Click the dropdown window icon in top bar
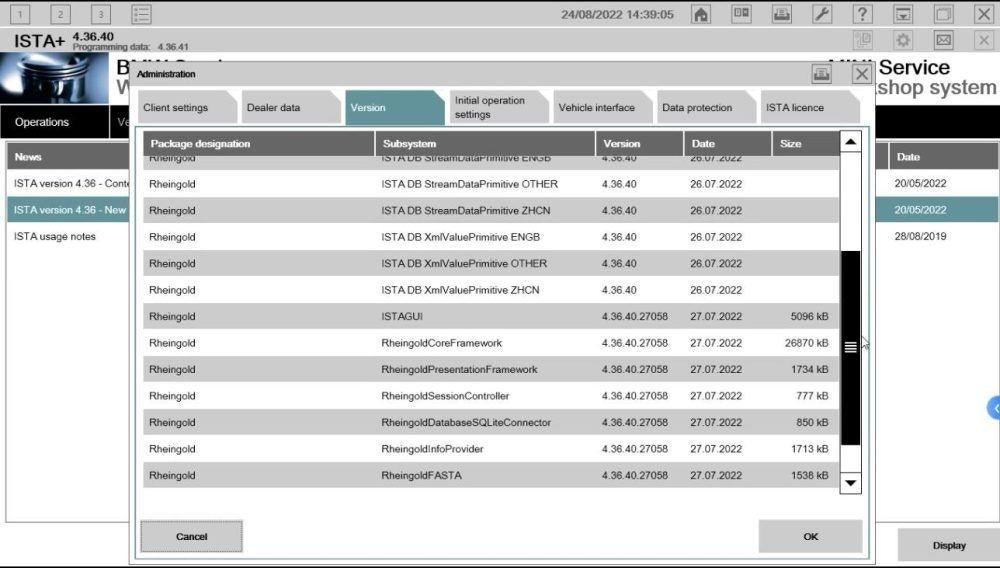1000x568 pixels. [903, 14]
